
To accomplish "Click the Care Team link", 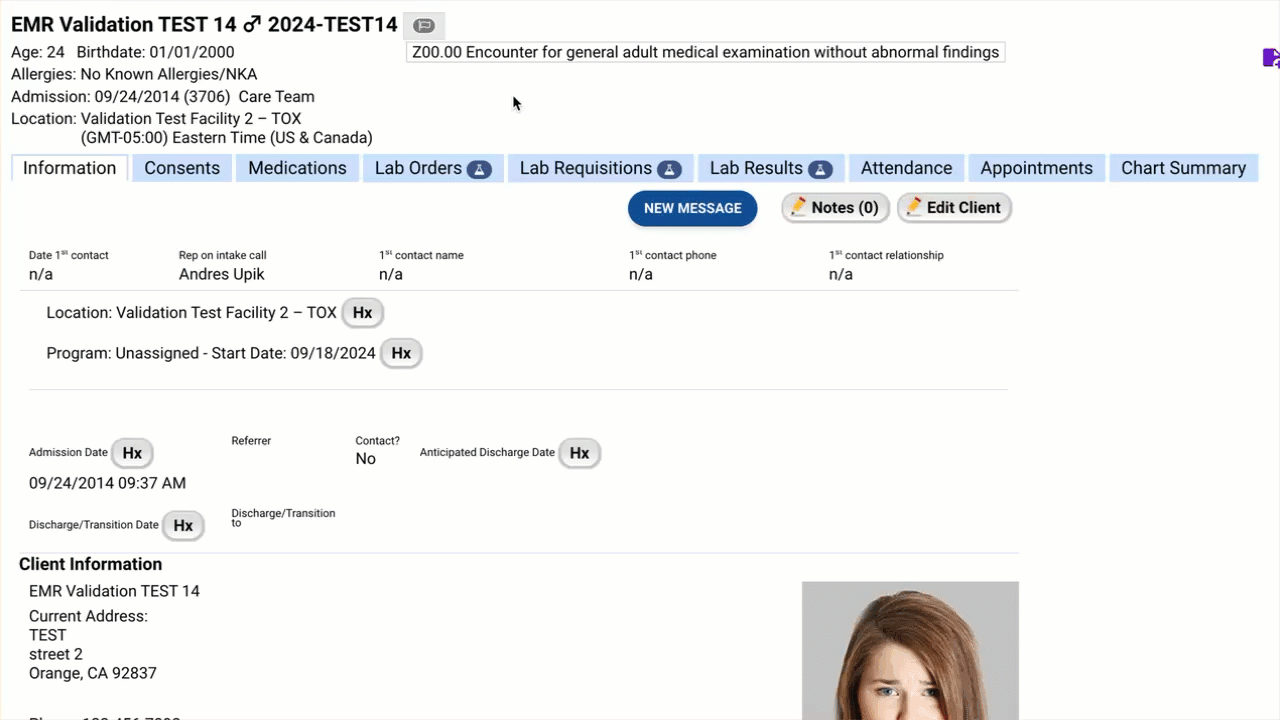I will point(276,97).
